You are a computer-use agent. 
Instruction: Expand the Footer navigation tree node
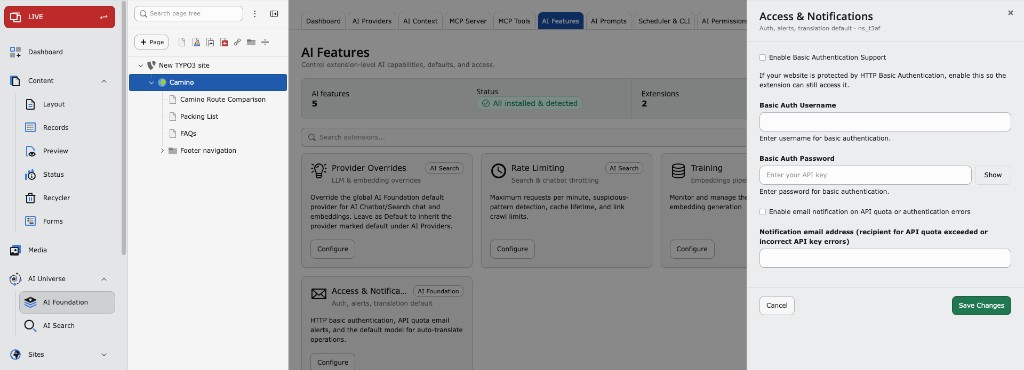(x=162, y=151)
